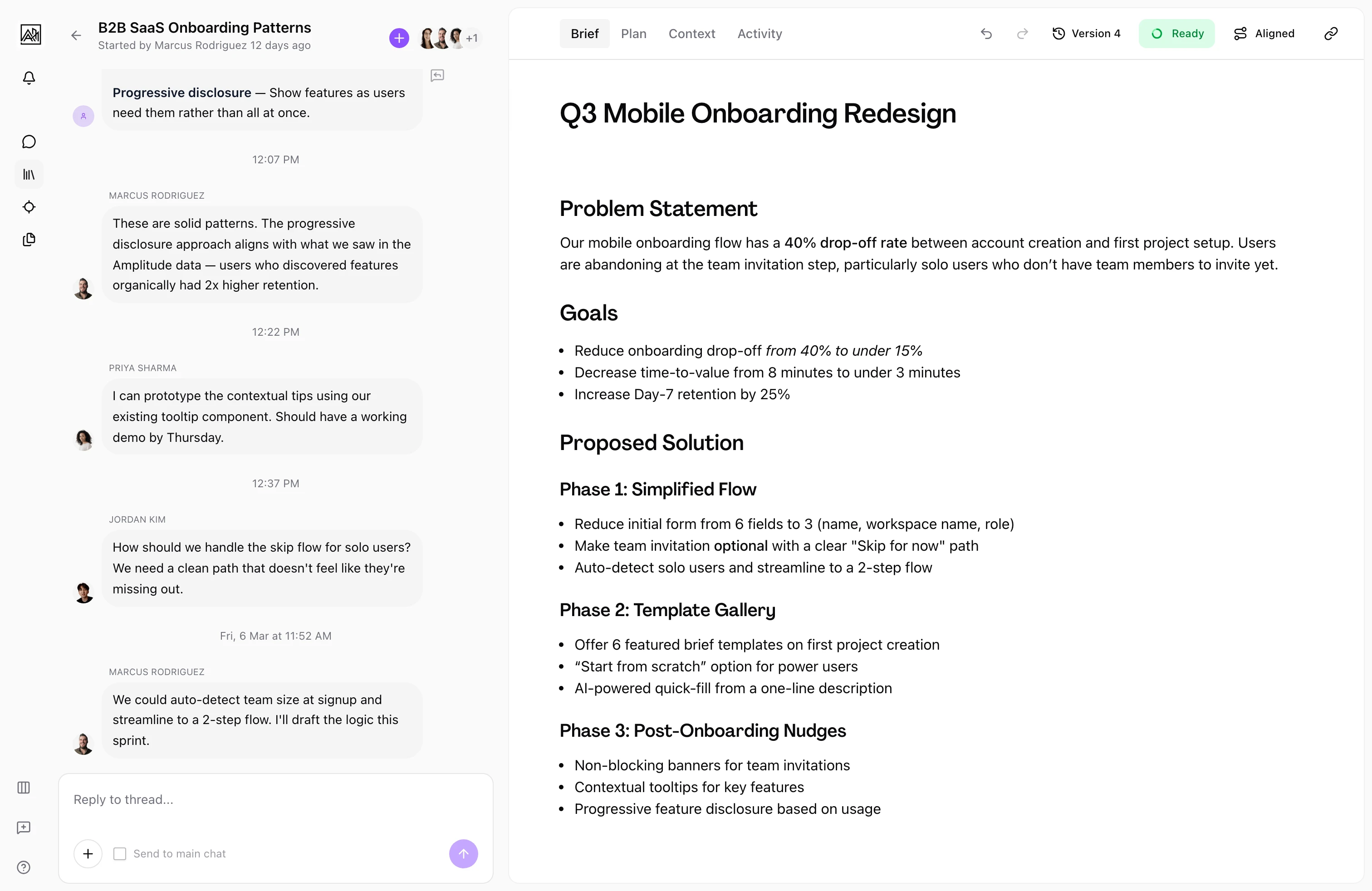Viewport: 1372px width, 891px height.
Task: Click the crosshair target sidebar icon
Action: point(29,207)
